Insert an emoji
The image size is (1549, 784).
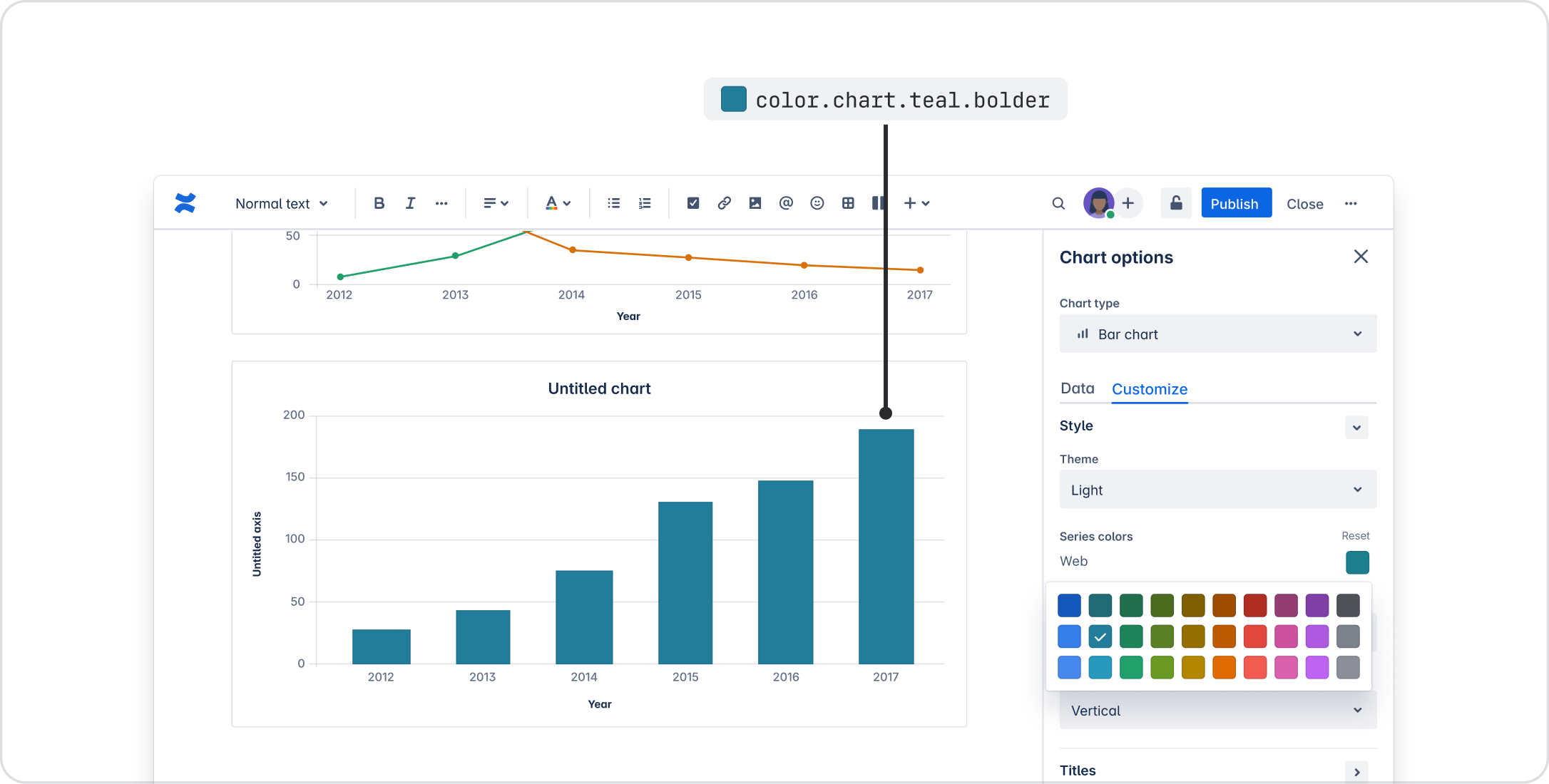[817, 203]
